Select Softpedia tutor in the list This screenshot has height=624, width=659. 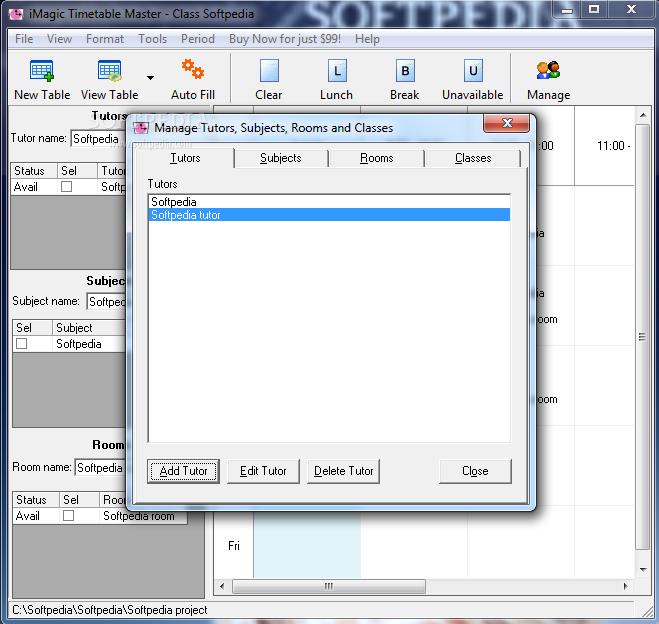pyautogui.click(x=330, y=215)
